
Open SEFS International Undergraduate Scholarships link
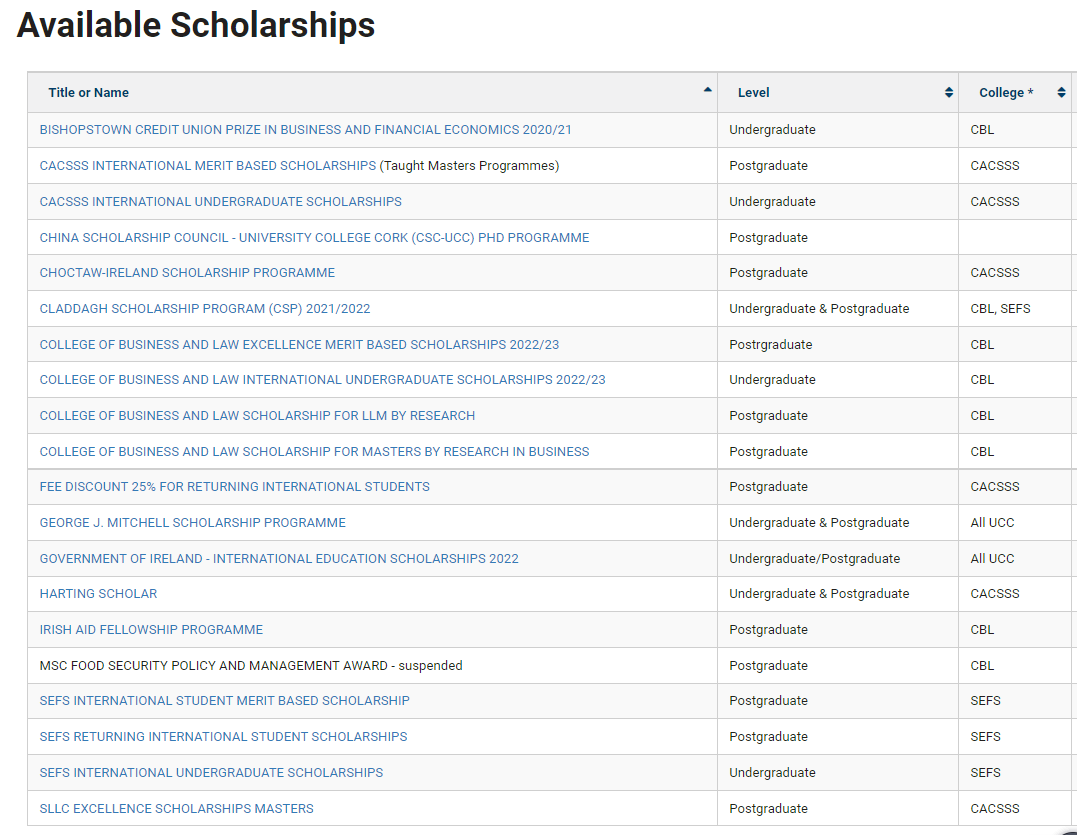(212, 773)
